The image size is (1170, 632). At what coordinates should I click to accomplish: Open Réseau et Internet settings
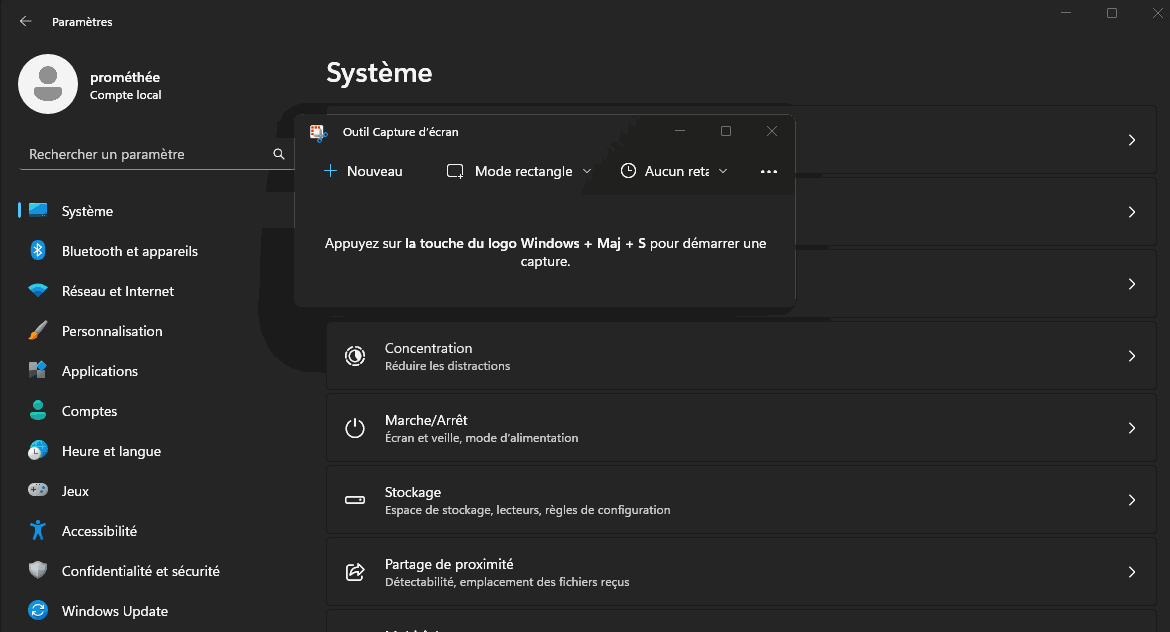click(x=115, y=291)
